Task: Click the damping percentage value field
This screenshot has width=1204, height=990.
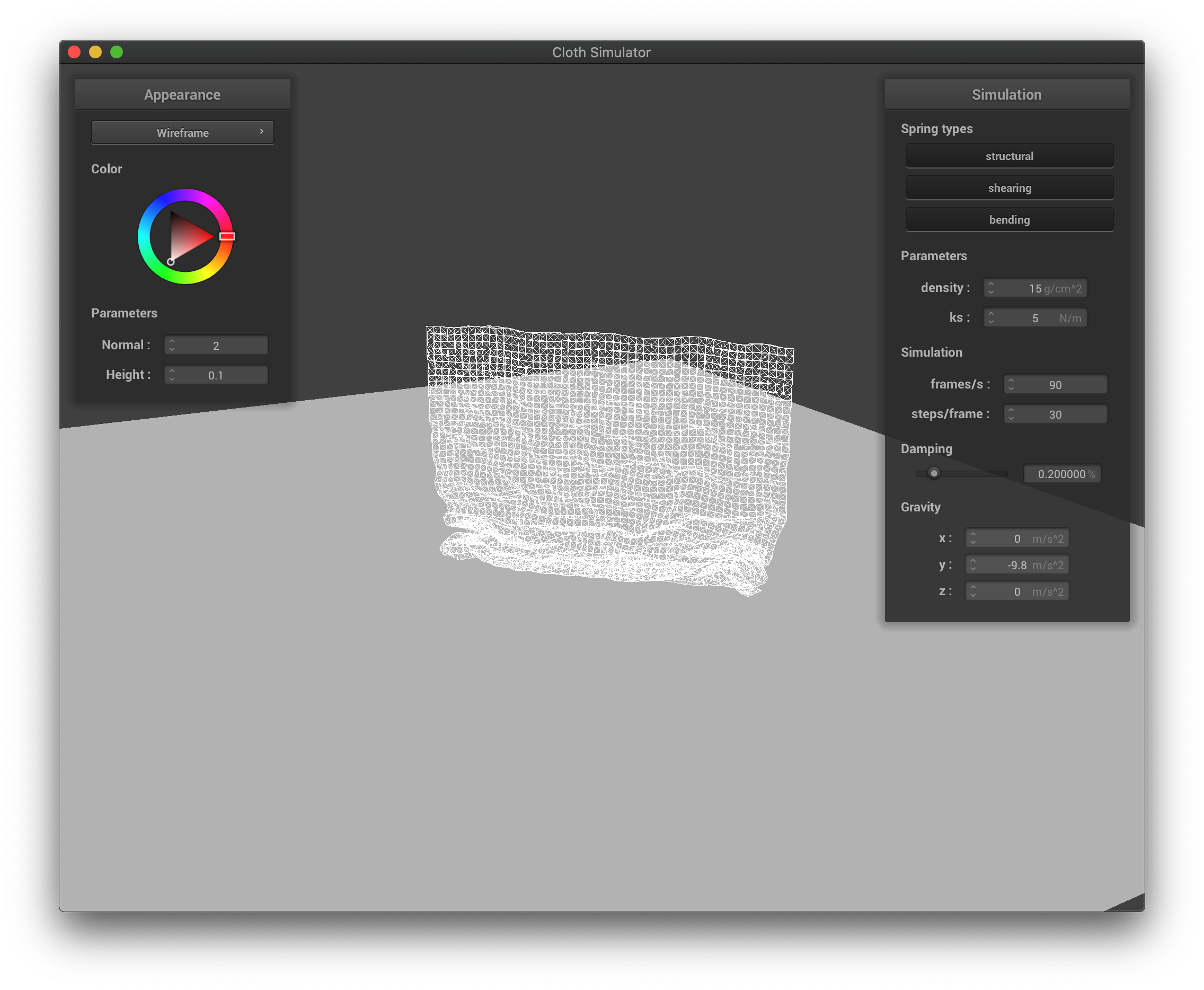Action: coord(1061,474)
